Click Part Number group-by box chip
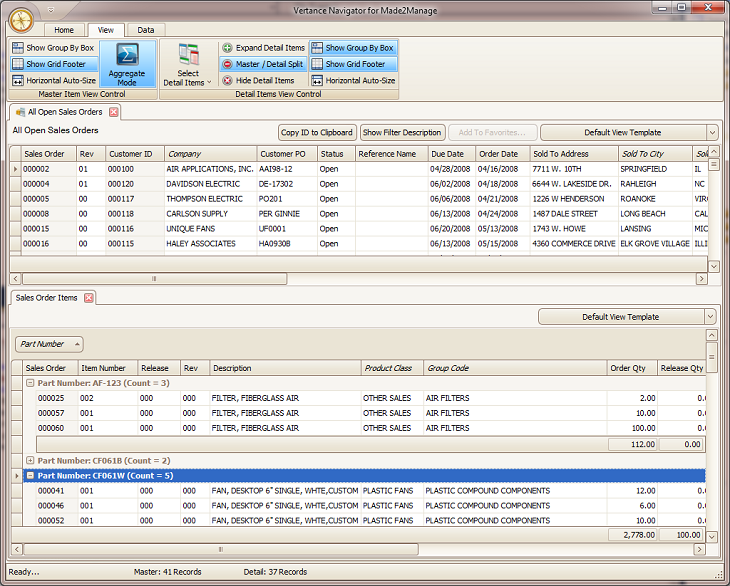Viewport: 730px width, 586px height. click(49, 344)
